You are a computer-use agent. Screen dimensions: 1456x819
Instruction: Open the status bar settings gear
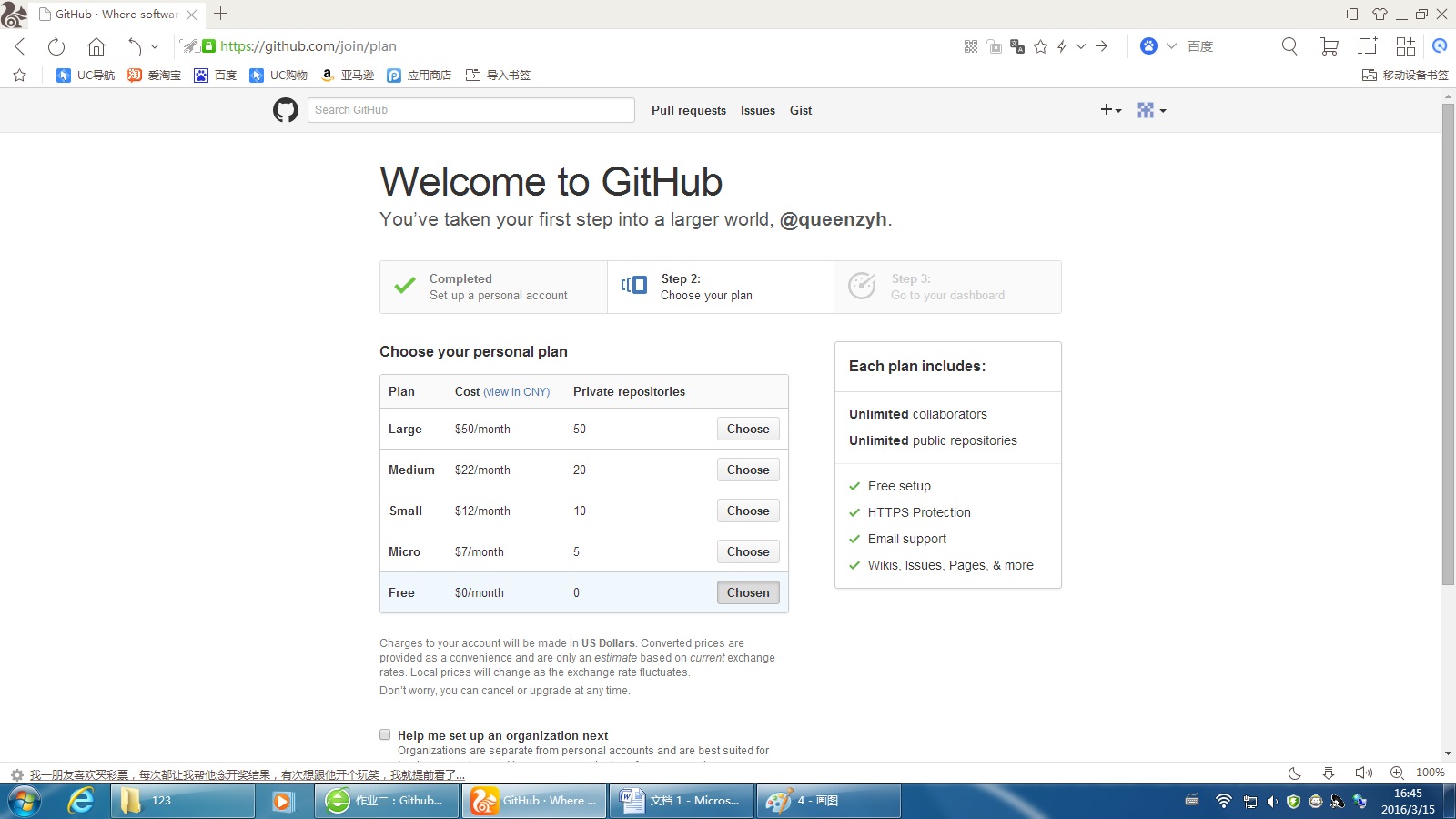[x=16, y=775]
